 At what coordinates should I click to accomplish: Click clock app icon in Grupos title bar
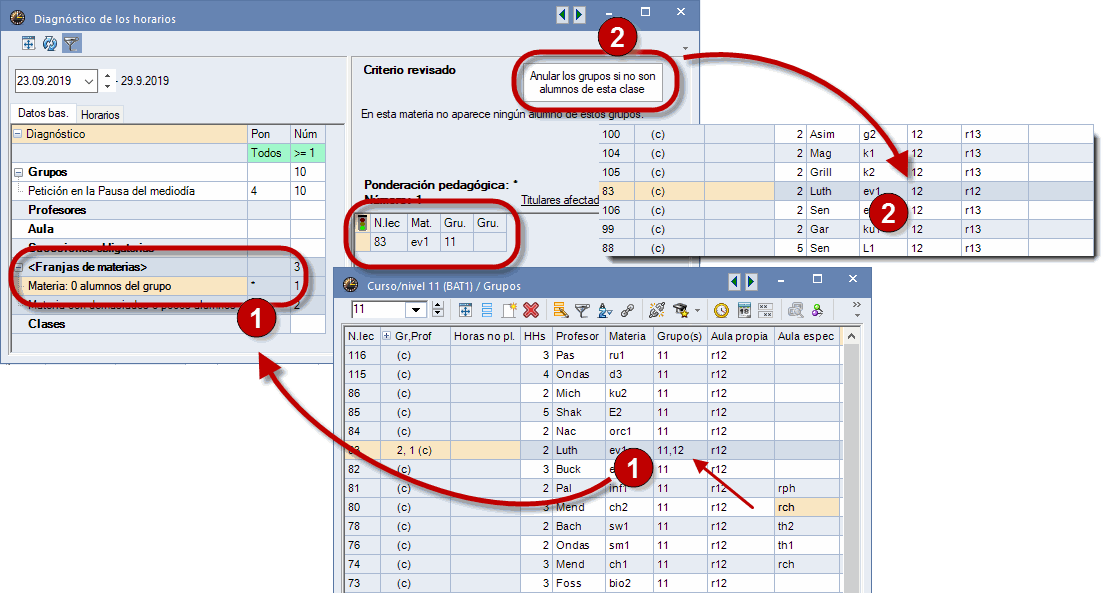350,285
